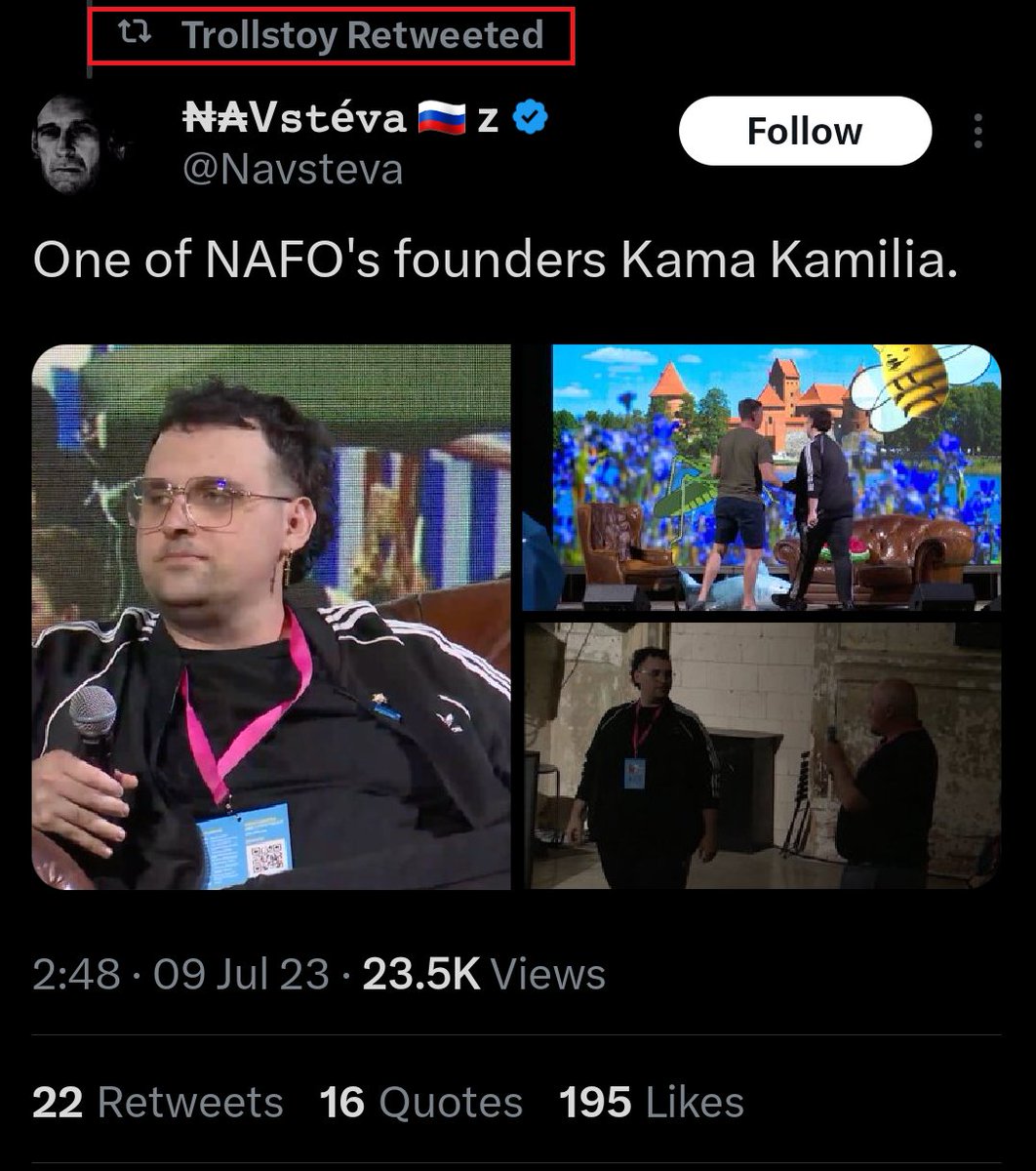View the 22 Retweets list
The width and height of the screenshot is (1036, 1171).
click(x=158, y=1103)
